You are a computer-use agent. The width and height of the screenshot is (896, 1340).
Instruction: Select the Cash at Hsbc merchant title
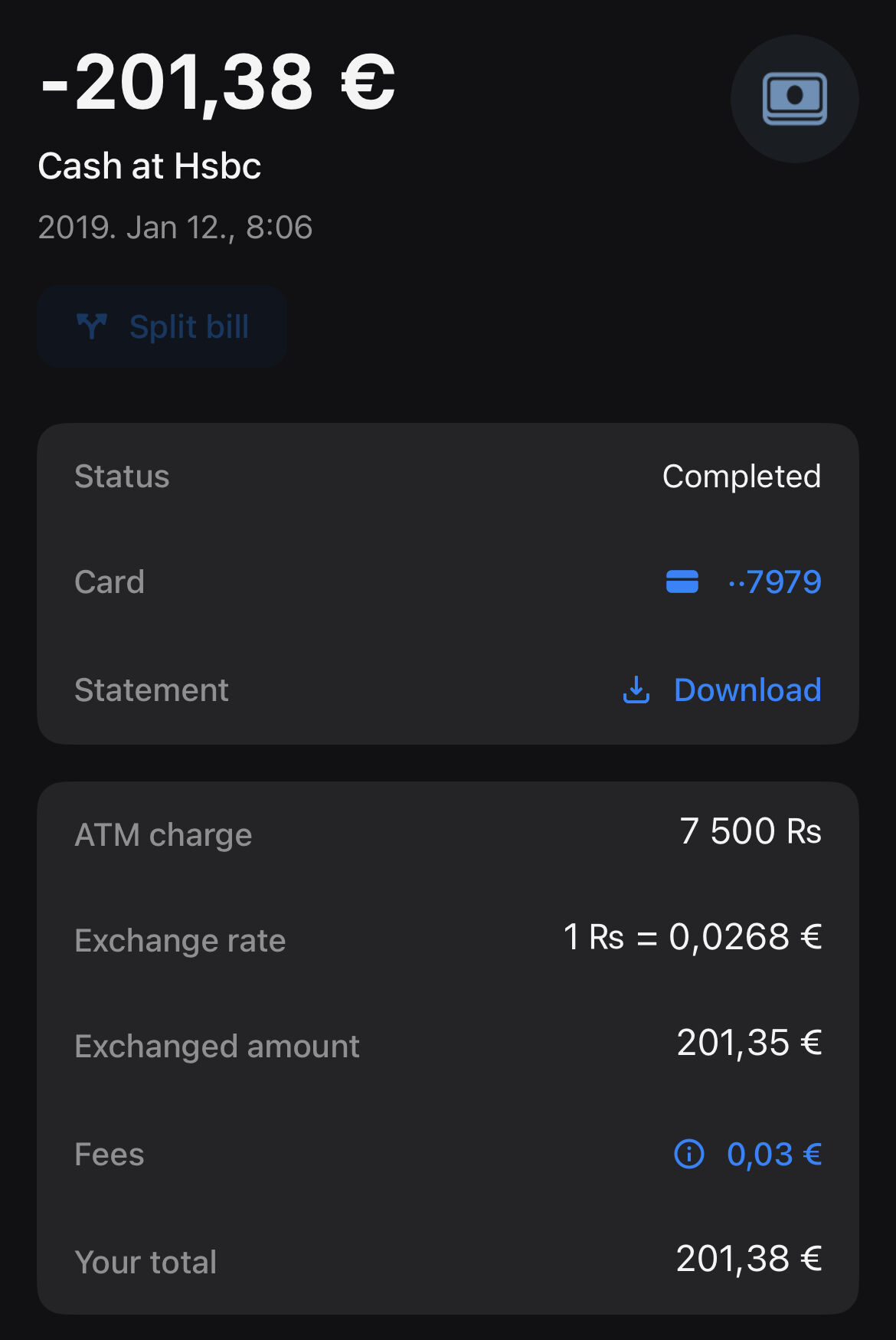coord(149,166)
